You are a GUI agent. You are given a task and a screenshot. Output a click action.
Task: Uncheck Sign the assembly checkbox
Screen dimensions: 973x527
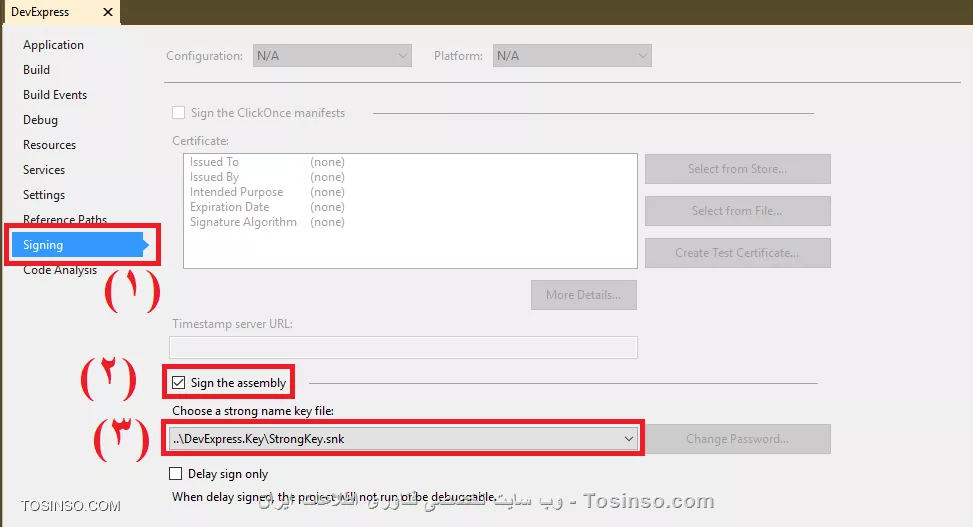point(179,382)
